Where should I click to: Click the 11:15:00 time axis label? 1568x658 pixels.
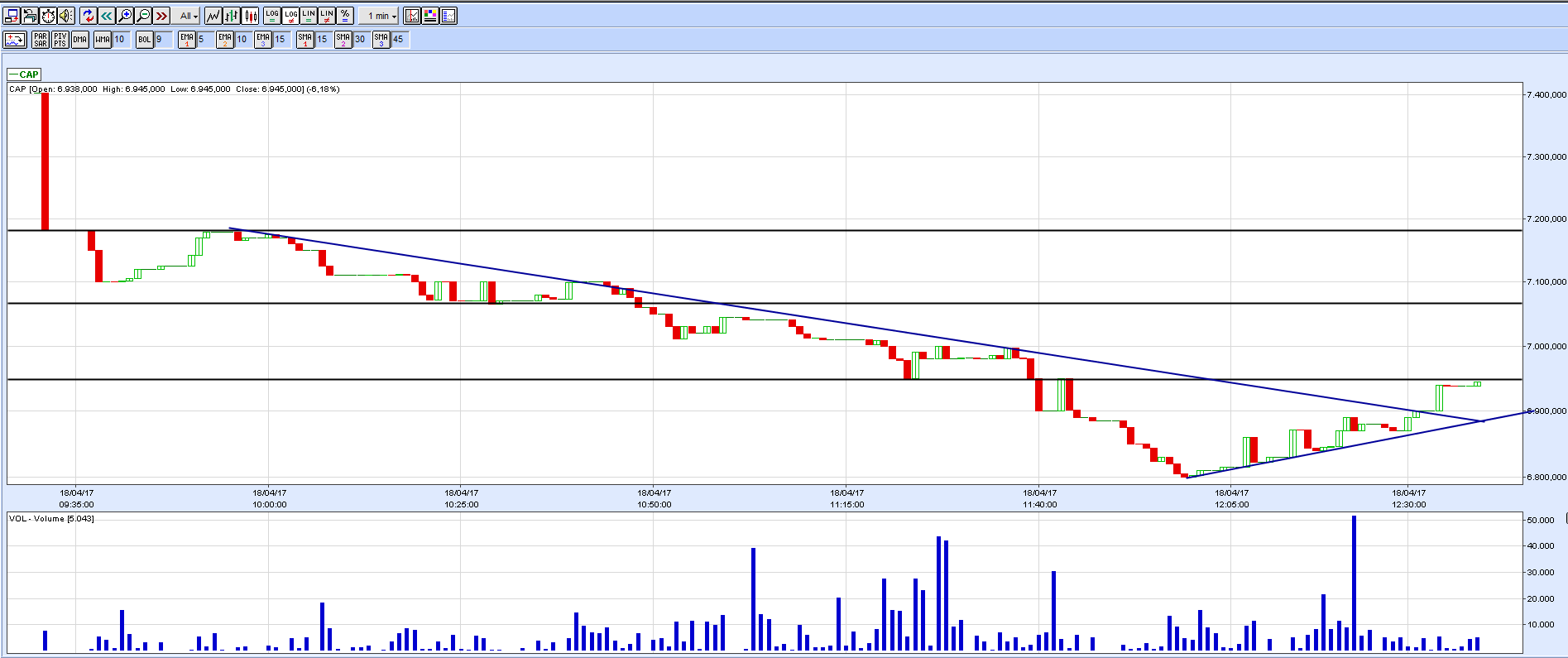coord(847,504)
